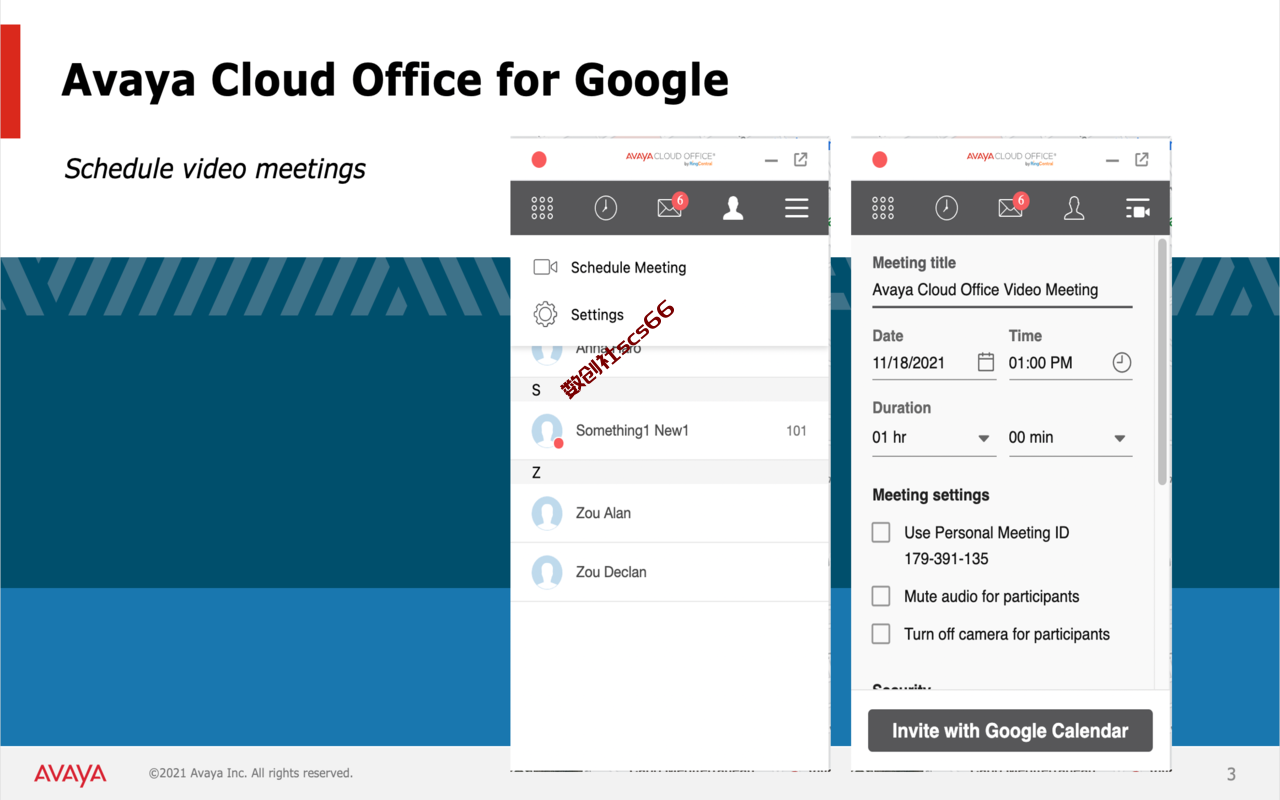Click Zou Alan contact avatar

(x=547, y=513)
